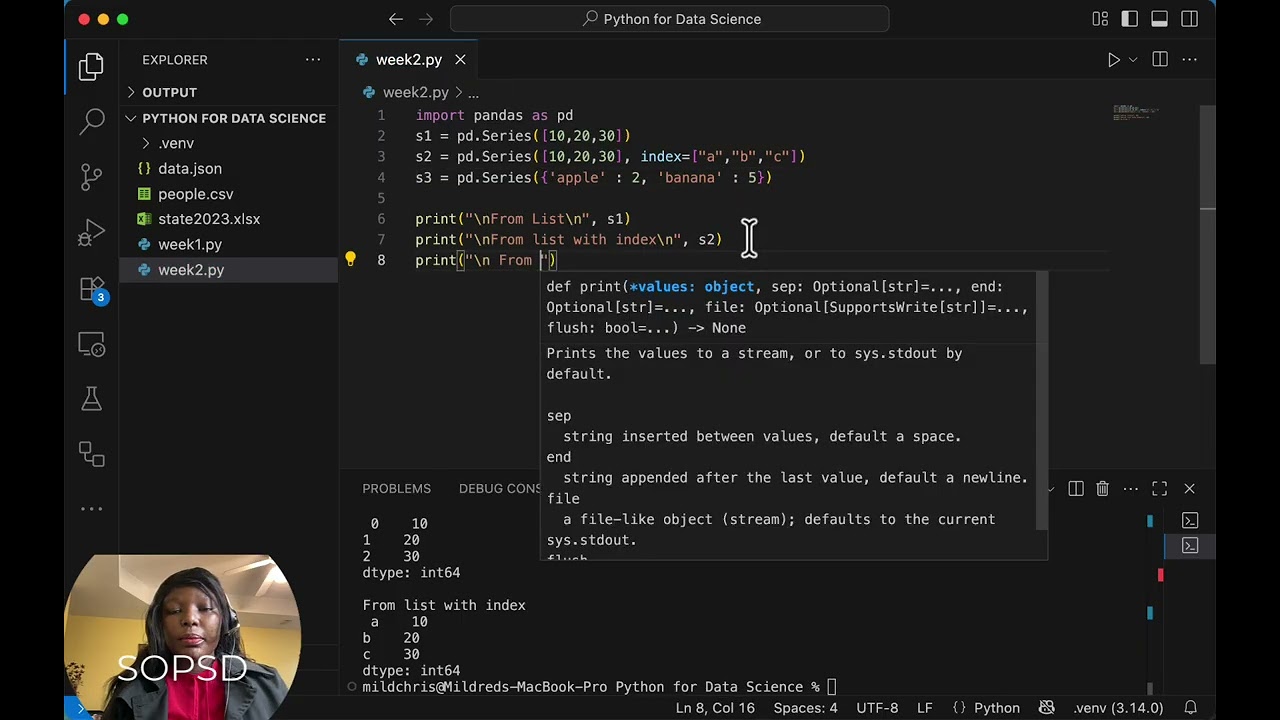
Task: Click the tooltip popup scrollbar thumb
Action: click(1041, 400)
